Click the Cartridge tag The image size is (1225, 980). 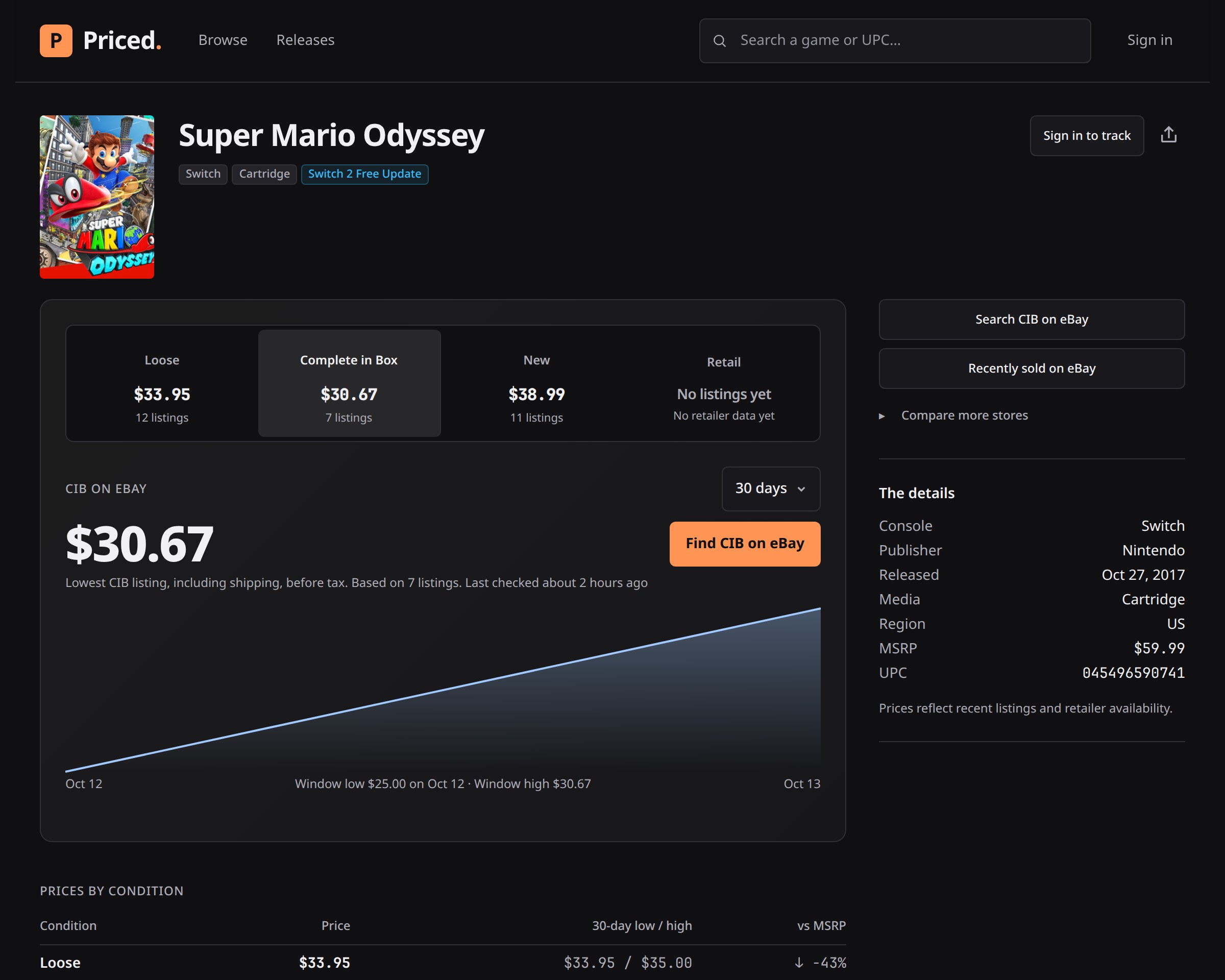point(264,175)
